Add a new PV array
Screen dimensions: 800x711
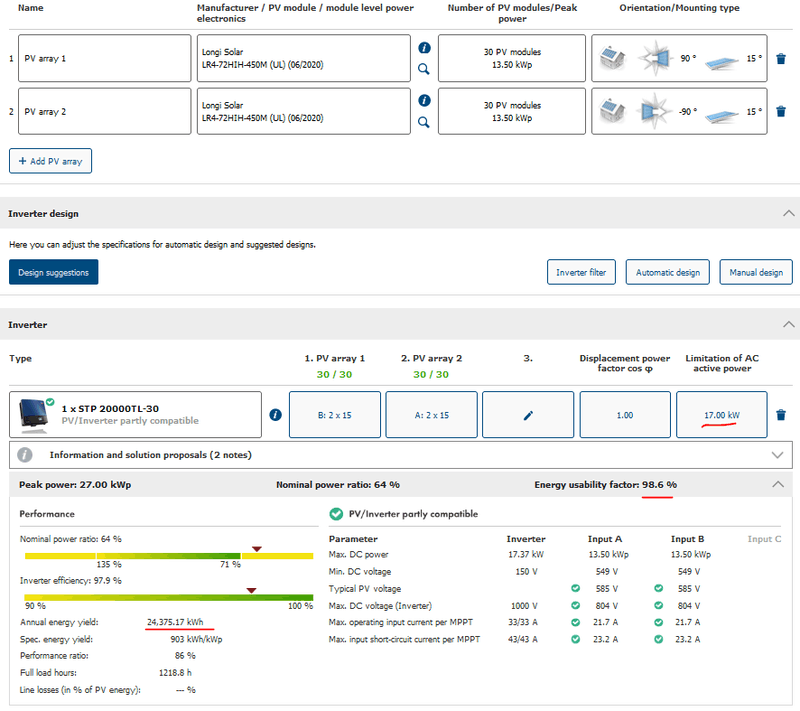51,160
